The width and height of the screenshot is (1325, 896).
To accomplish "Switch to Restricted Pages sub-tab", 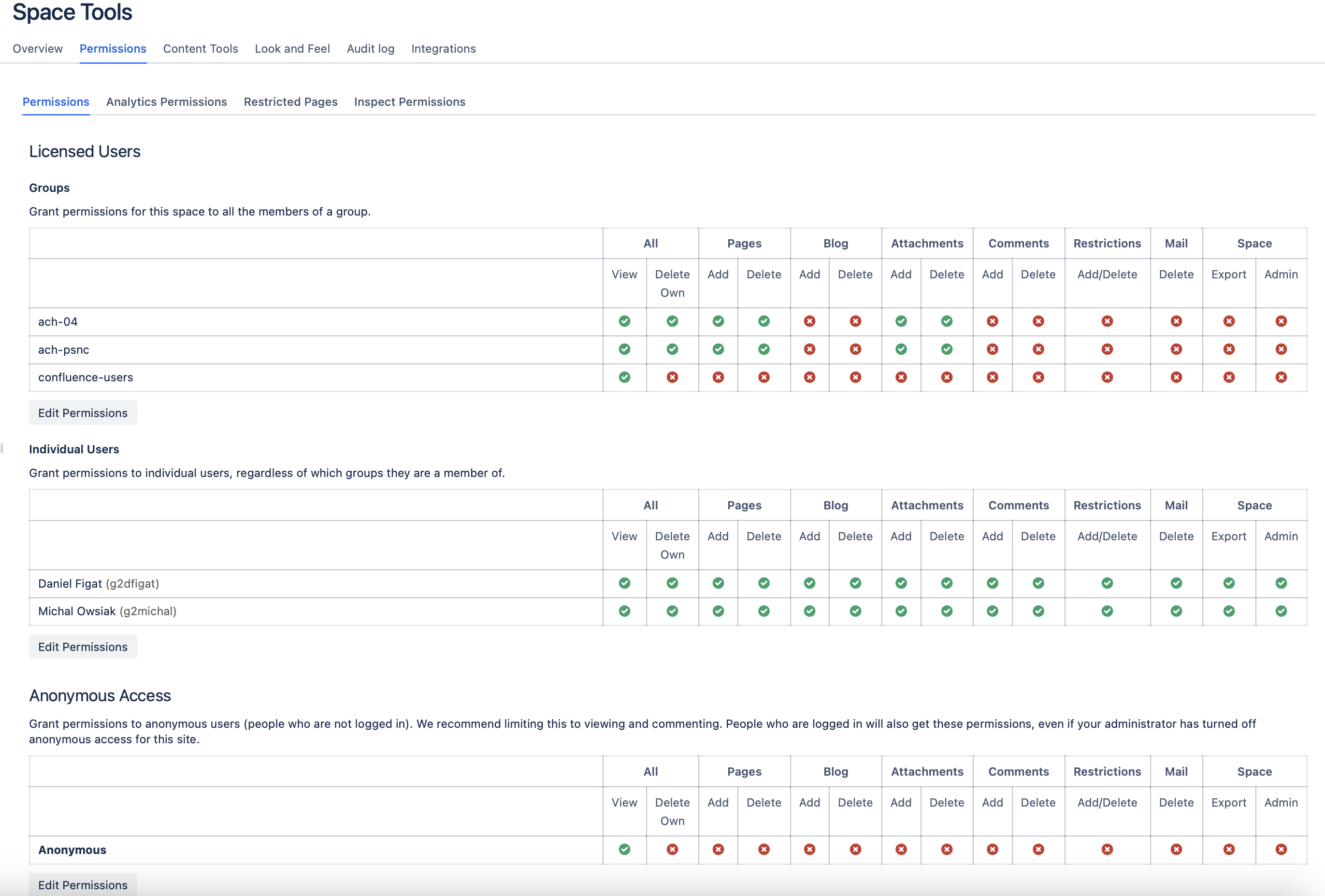I will 291,101.
